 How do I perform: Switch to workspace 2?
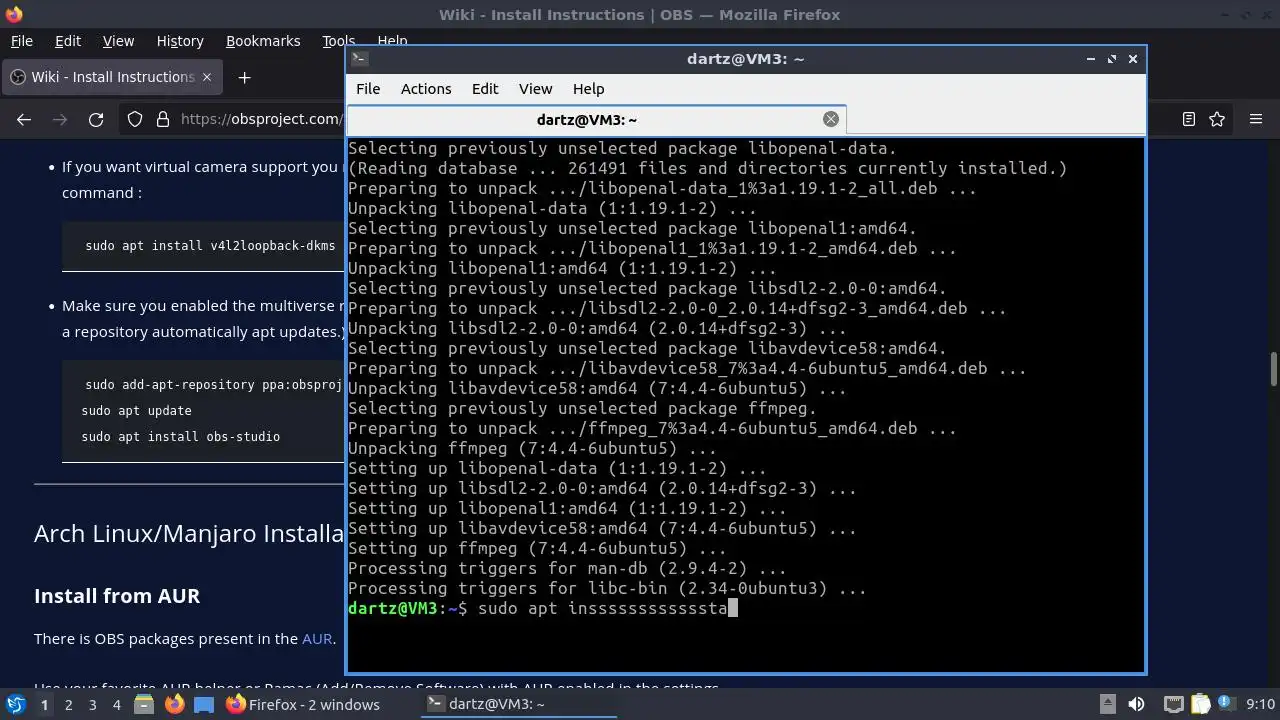[x=68, y=704]
